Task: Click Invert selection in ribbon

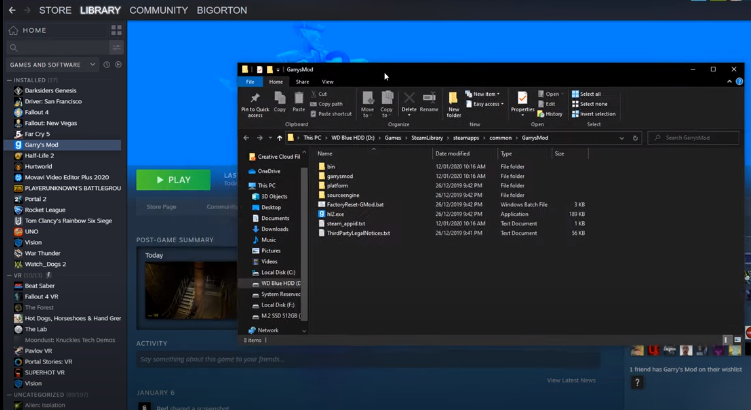Action: click(594, 114)
